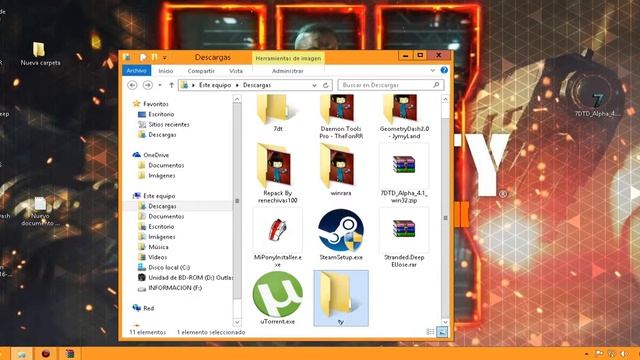Open the volume tray icon
This screenshot has width=640, height=360.
coord(623,353)
